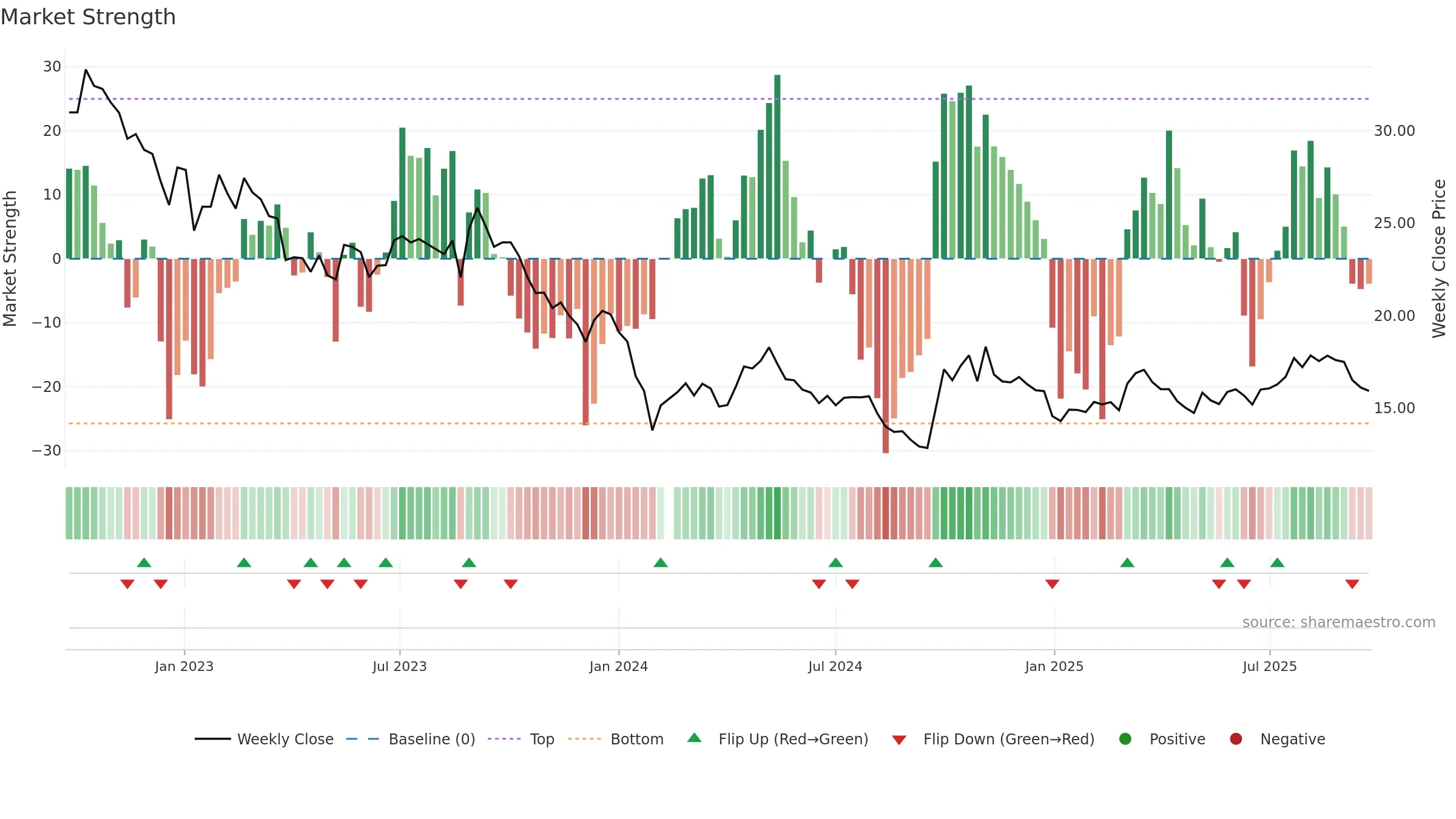Click the Weekly Close Price axis title

point(1439,258)
